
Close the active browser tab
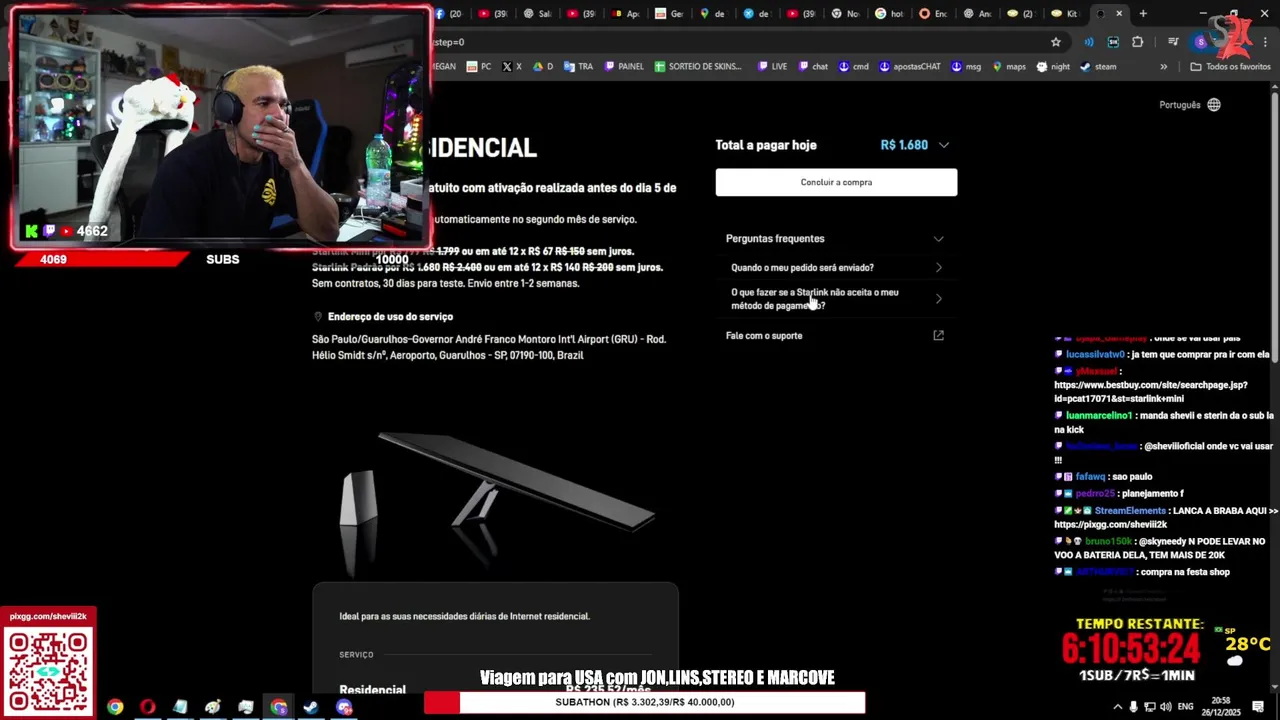point(1119,14)
